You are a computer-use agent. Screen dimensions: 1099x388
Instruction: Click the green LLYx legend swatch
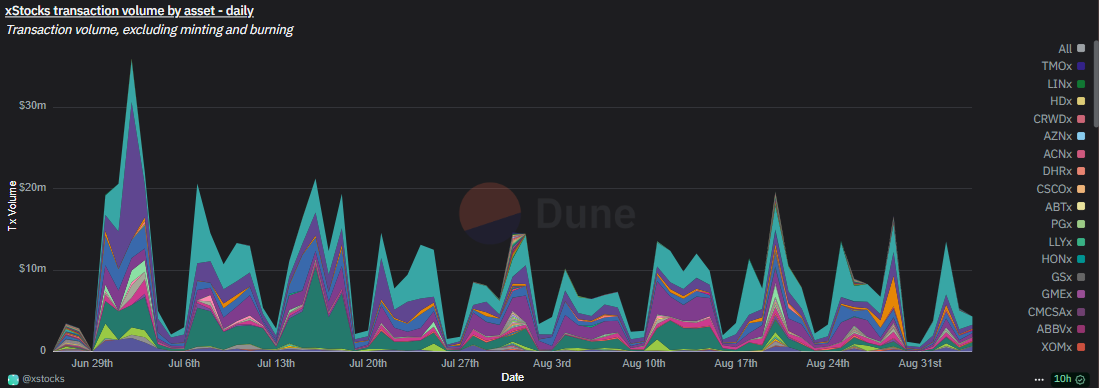point(1081,242)
